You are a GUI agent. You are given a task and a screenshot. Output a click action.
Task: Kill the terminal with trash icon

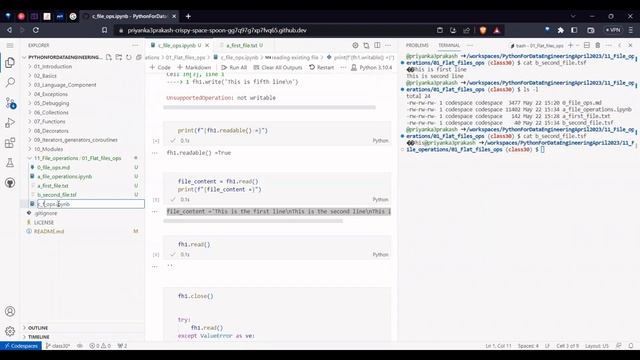[598, 45]
